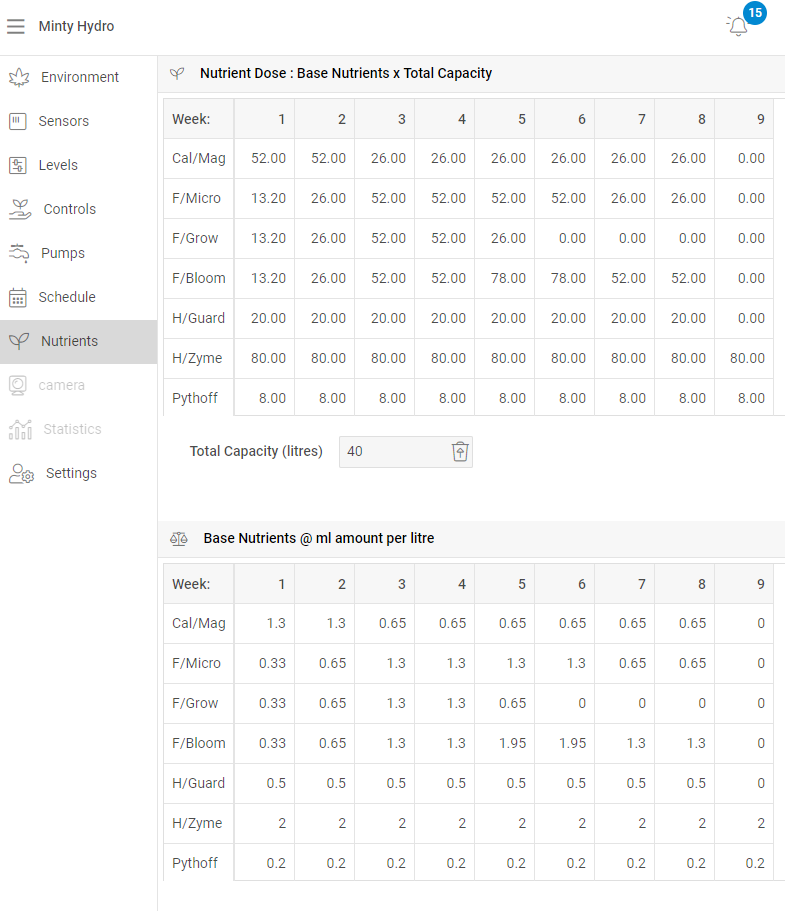
Task: Select the camera menu item
Action: tap(61, 385)
